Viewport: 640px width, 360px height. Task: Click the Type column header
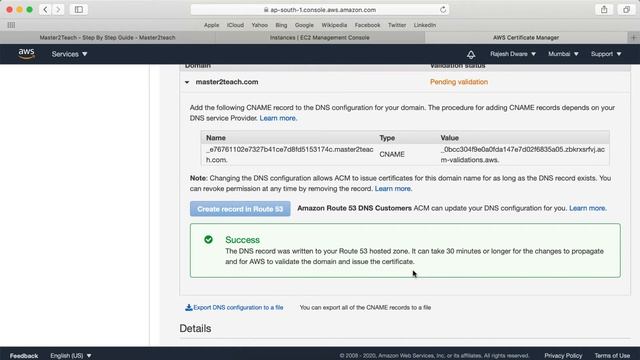(387, 138)
